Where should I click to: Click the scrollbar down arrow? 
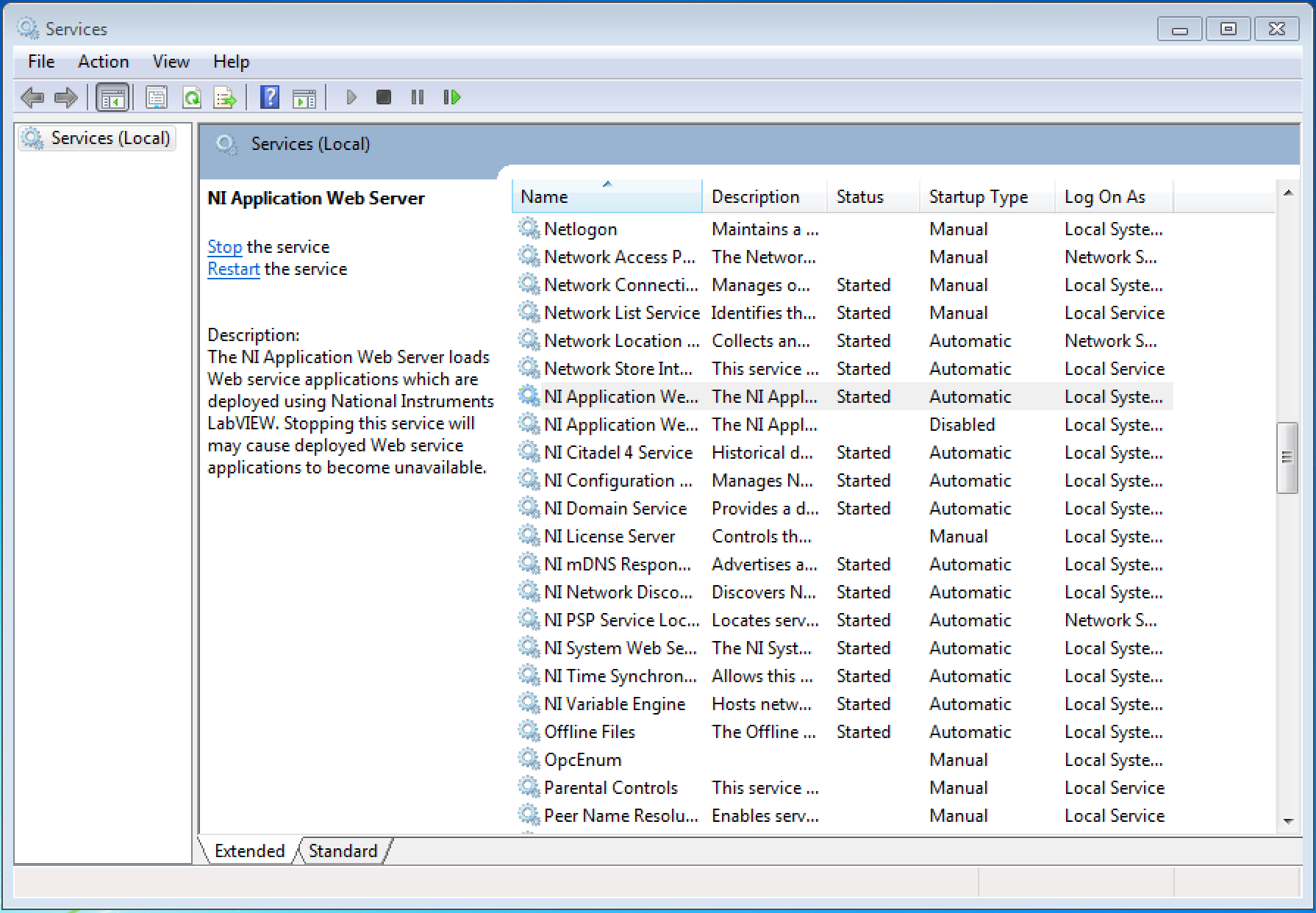pyautogui.click(x=1288, y=821)
